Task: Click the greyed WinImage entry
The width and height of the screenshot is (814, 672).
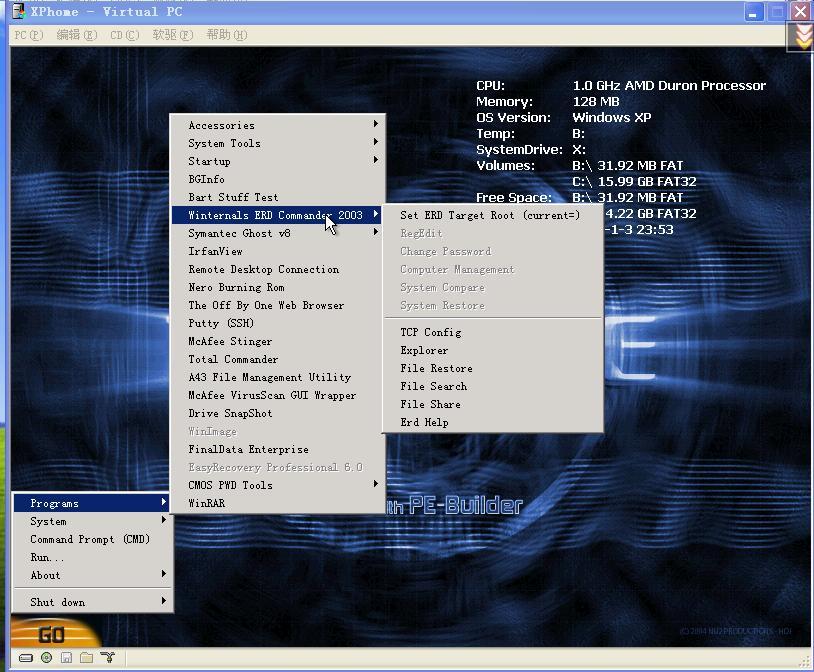Action: 278,431
